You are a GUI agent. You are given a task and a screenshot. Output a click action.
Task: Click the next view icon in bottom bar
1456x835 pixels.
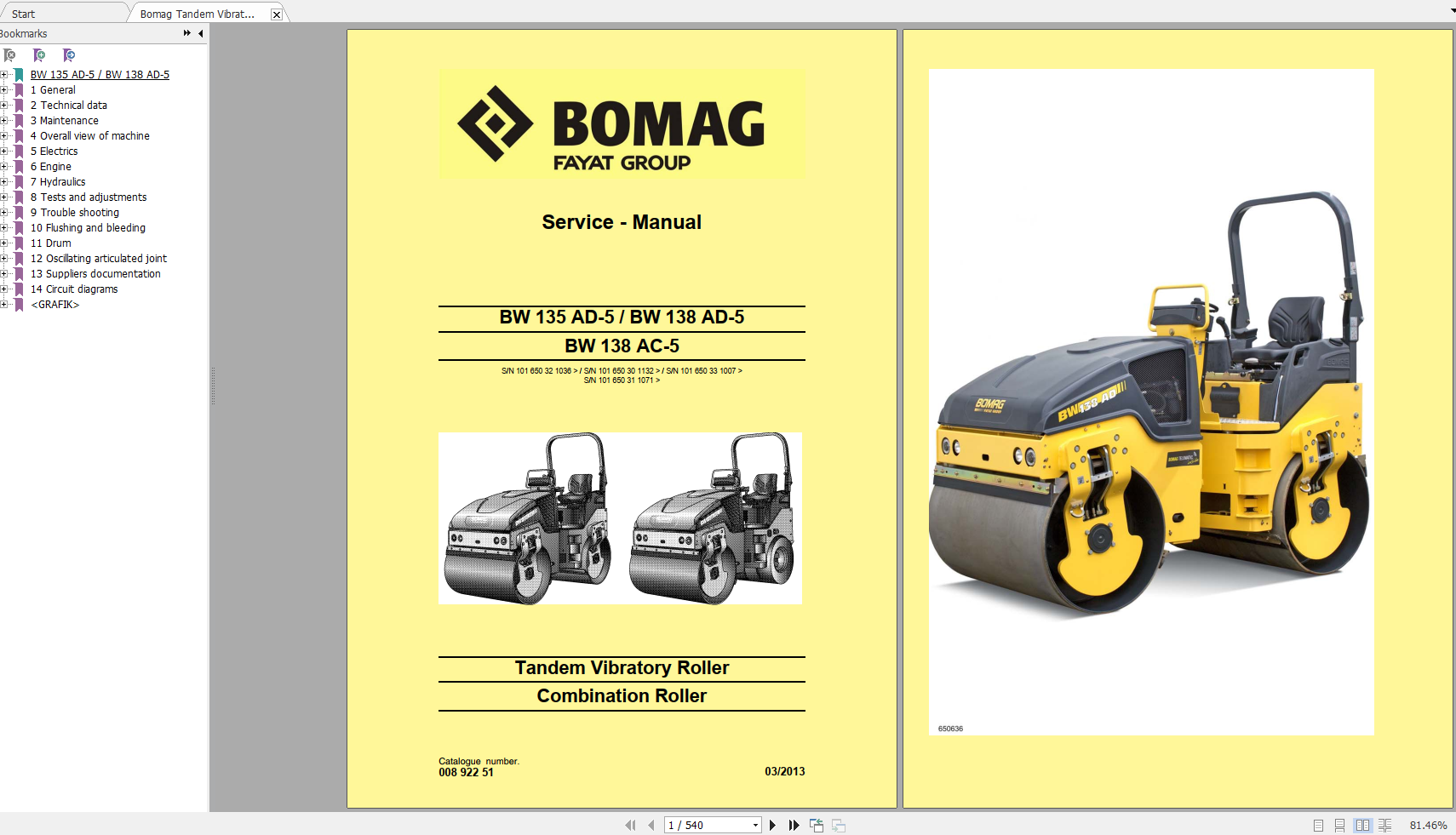(839, 825)
